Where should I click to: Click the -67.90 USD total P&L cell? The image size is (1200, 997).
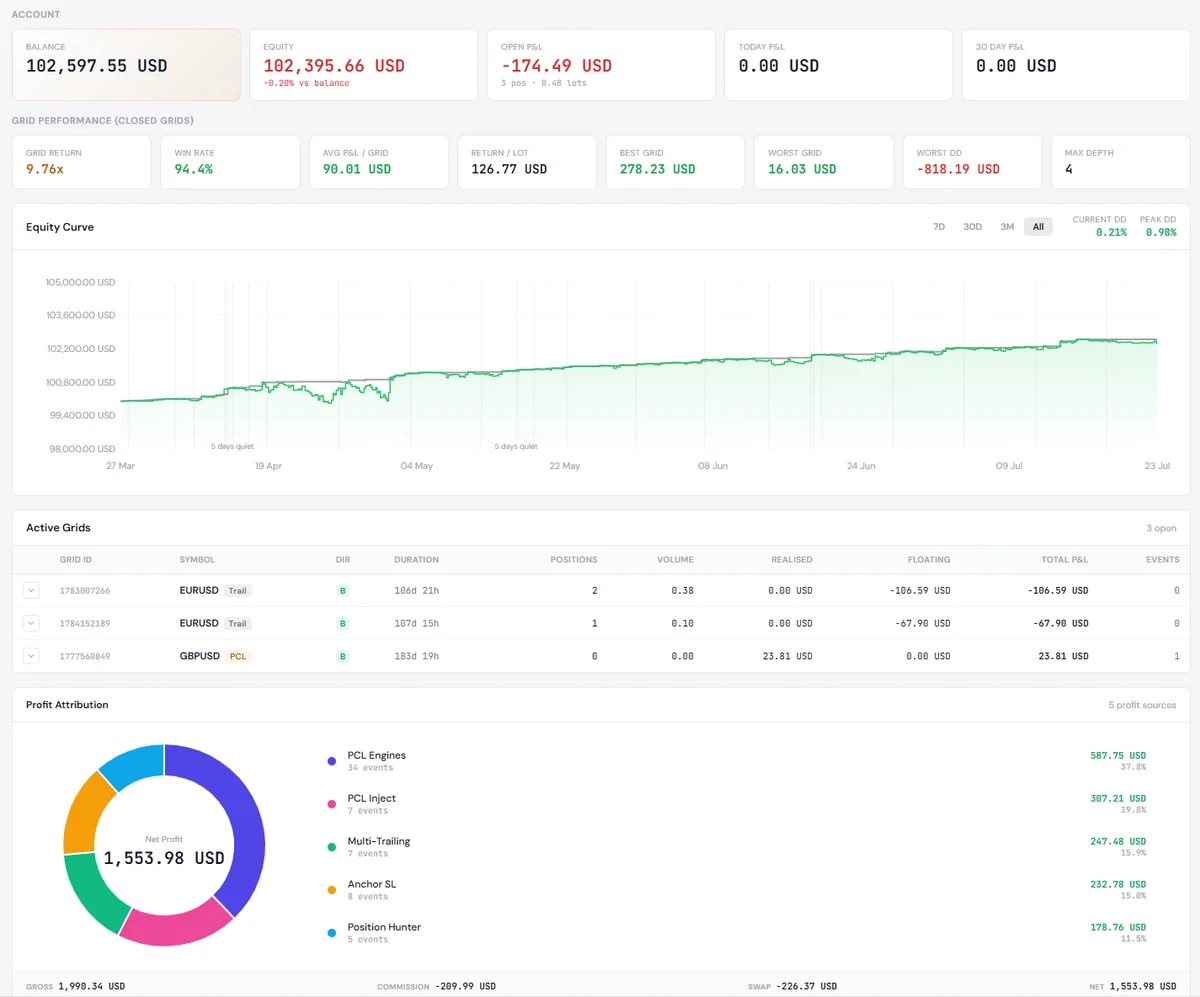coord(1061,623)
